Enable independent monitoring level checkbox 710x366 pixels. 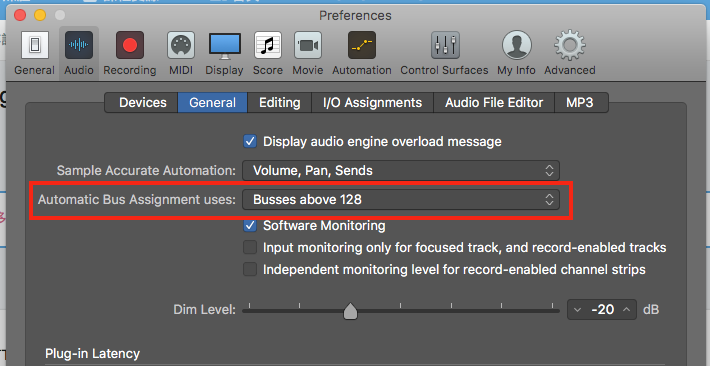250,270
